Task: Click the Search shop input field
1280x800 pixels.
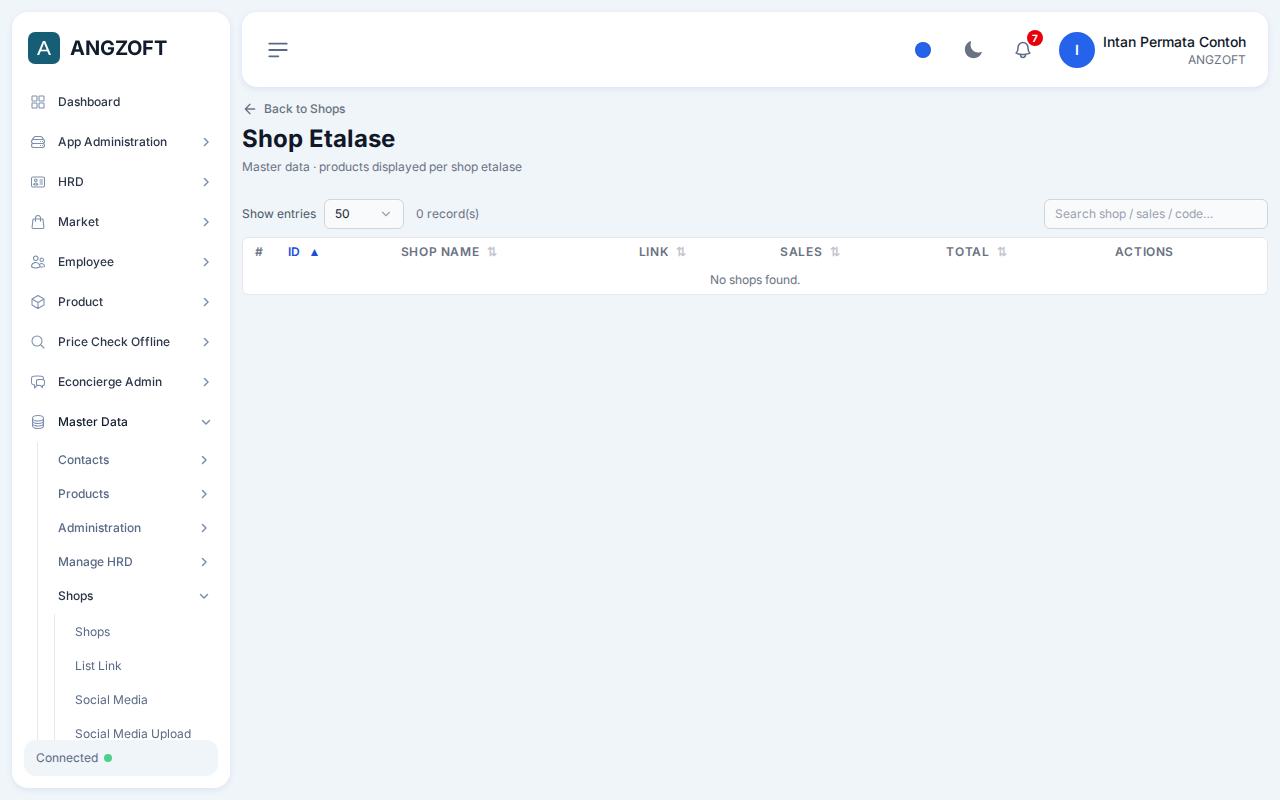Action: click(x=1156, y=214)
